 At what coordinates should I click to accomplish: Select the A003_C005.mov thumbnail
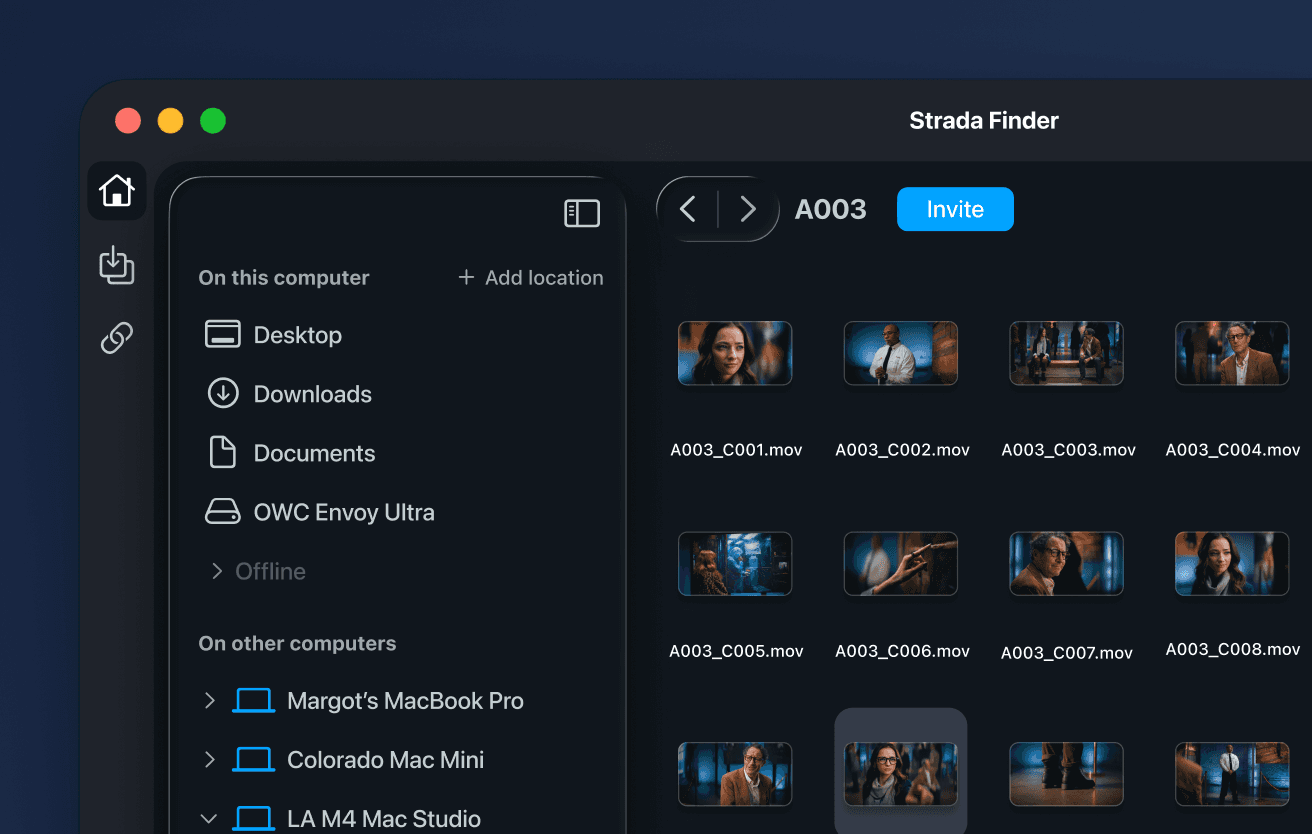[735, 563]
